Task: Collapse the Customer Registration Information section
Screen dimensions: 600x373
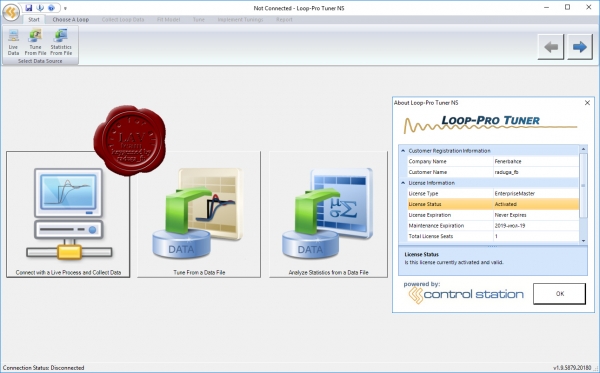Action: click(x=403, y=151)
